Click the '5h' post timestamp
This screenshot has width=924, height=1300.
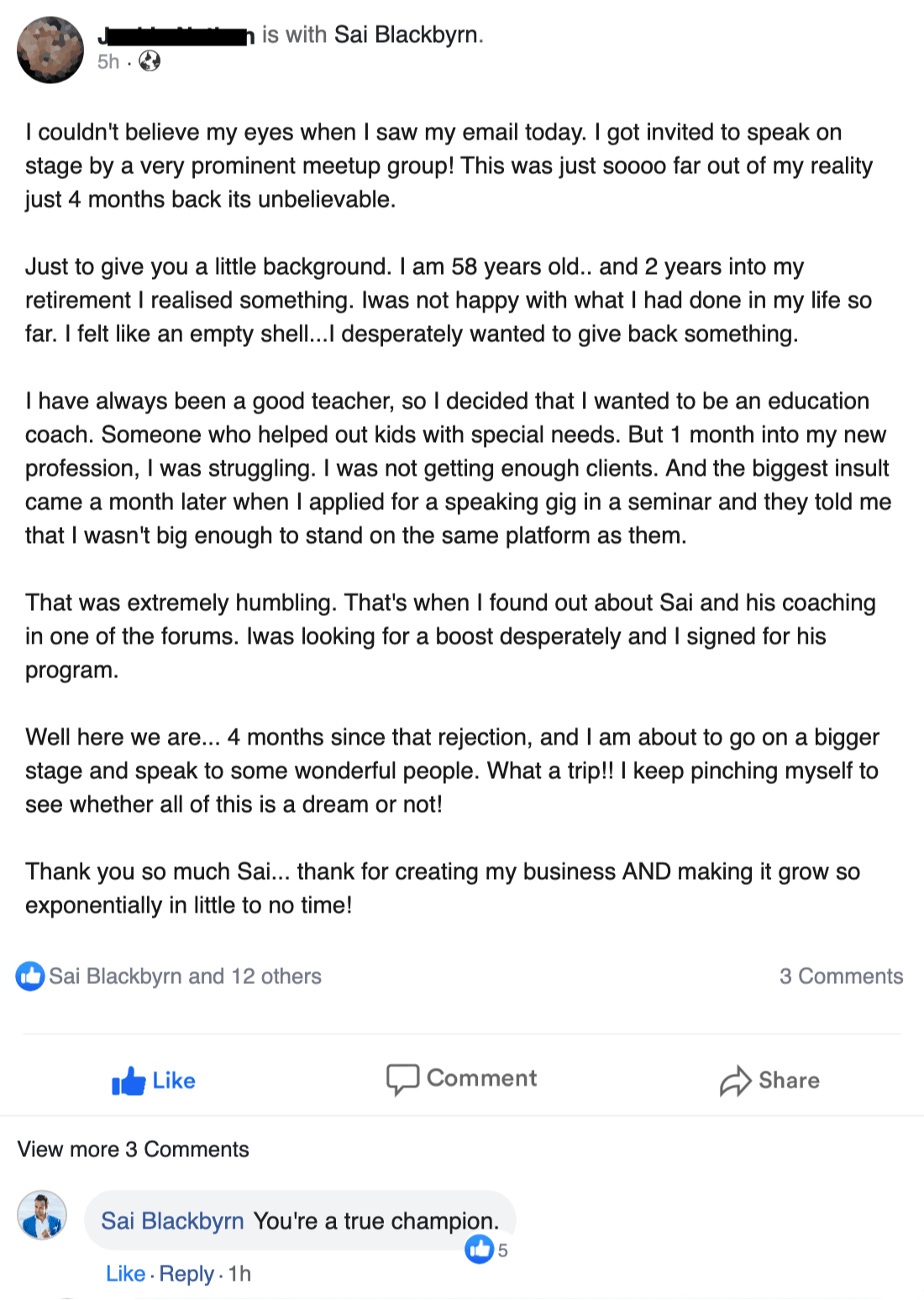(108, 61)
